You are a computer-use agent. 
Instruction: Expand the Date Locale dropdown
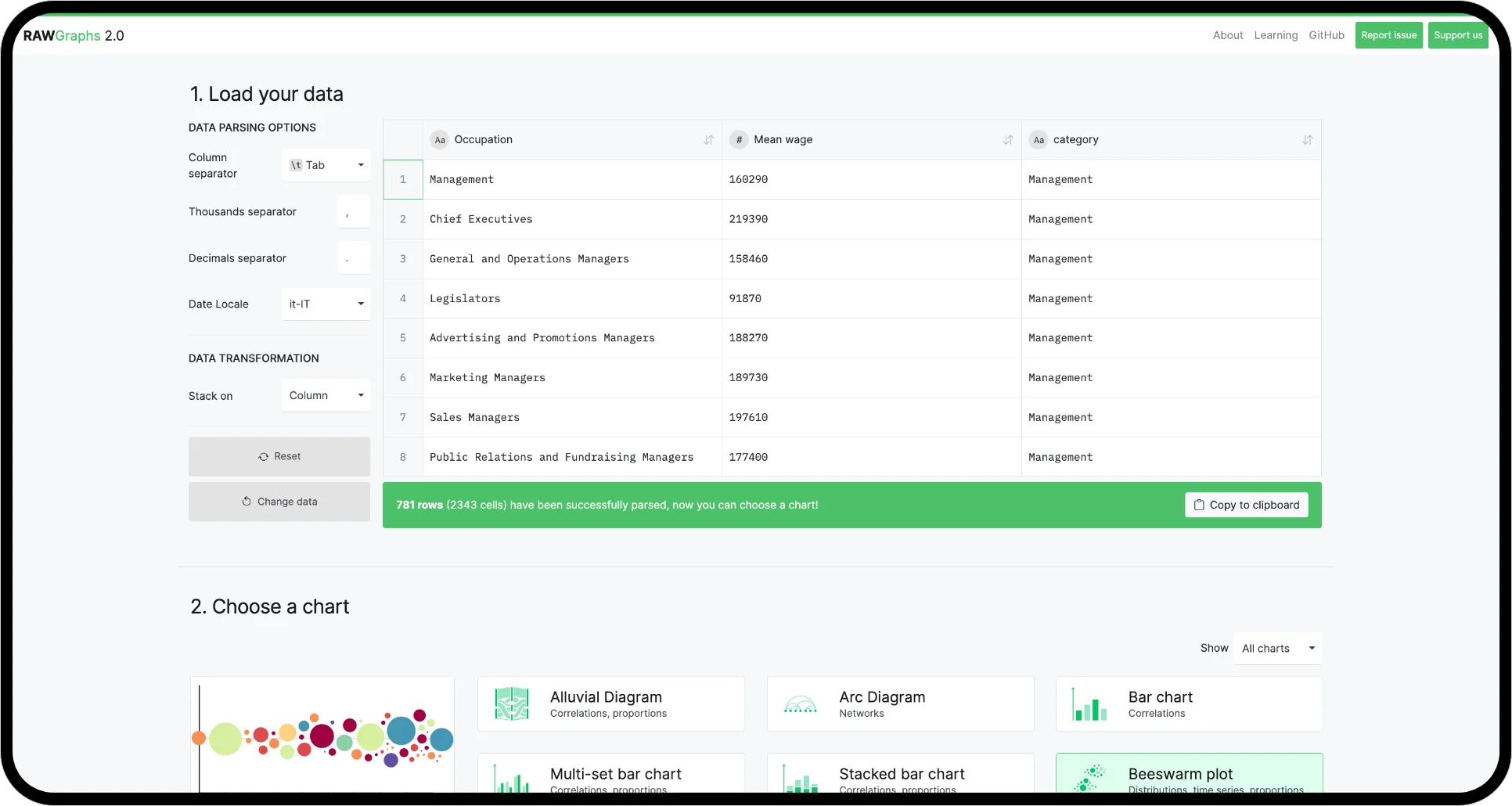(x=326, y=304)
